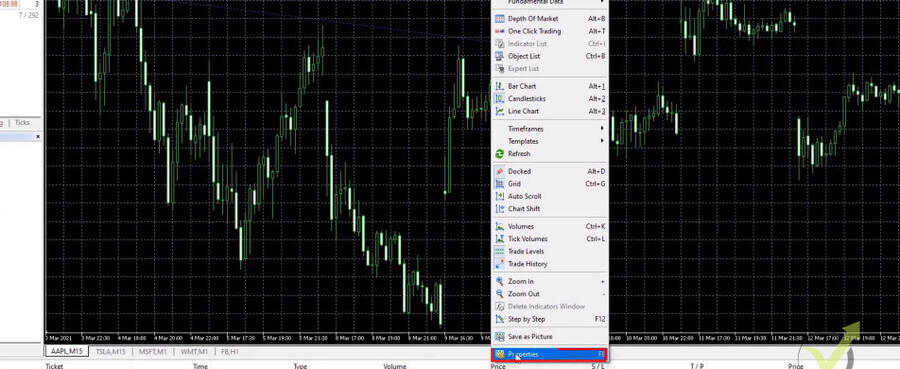Switch to the AAPL,M15 chart tab
The image size is (900, 369).
click(x=67, y=351)
